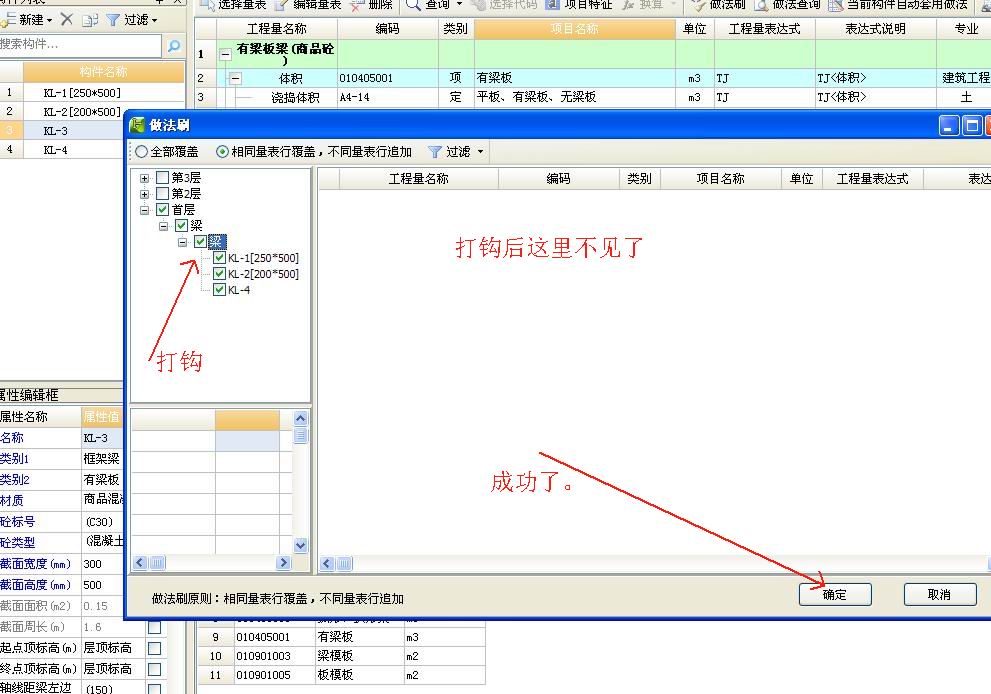Expand the 第2层 tree node

pyautogui.click(x=144, y=194)
